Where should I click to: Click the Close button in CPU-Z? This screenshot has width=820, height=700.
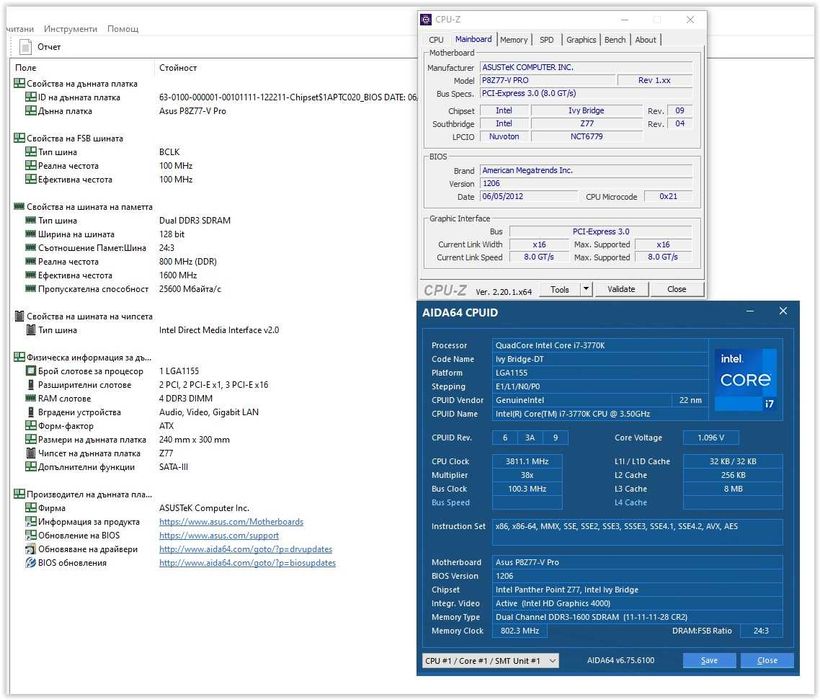point(677,289)
